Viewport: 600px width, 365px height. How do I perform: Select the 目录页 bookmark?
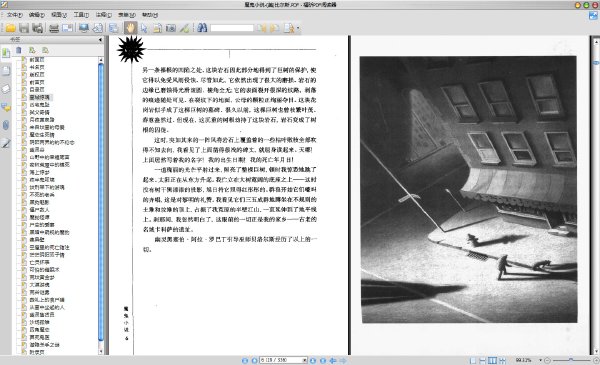pyautogui.click(x=37, y=90)
